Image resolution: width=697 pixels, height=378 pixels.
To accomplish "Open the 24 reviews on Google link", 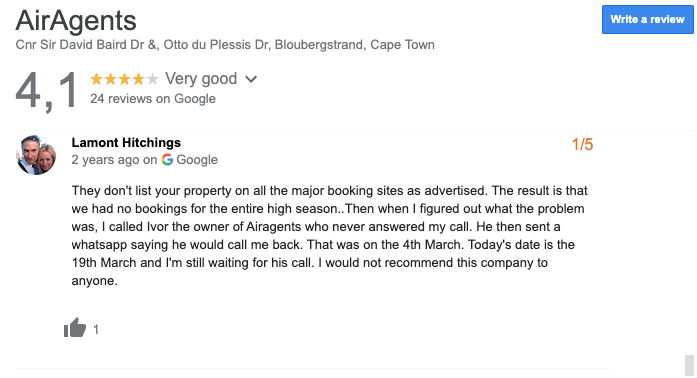I will point(153,99).
